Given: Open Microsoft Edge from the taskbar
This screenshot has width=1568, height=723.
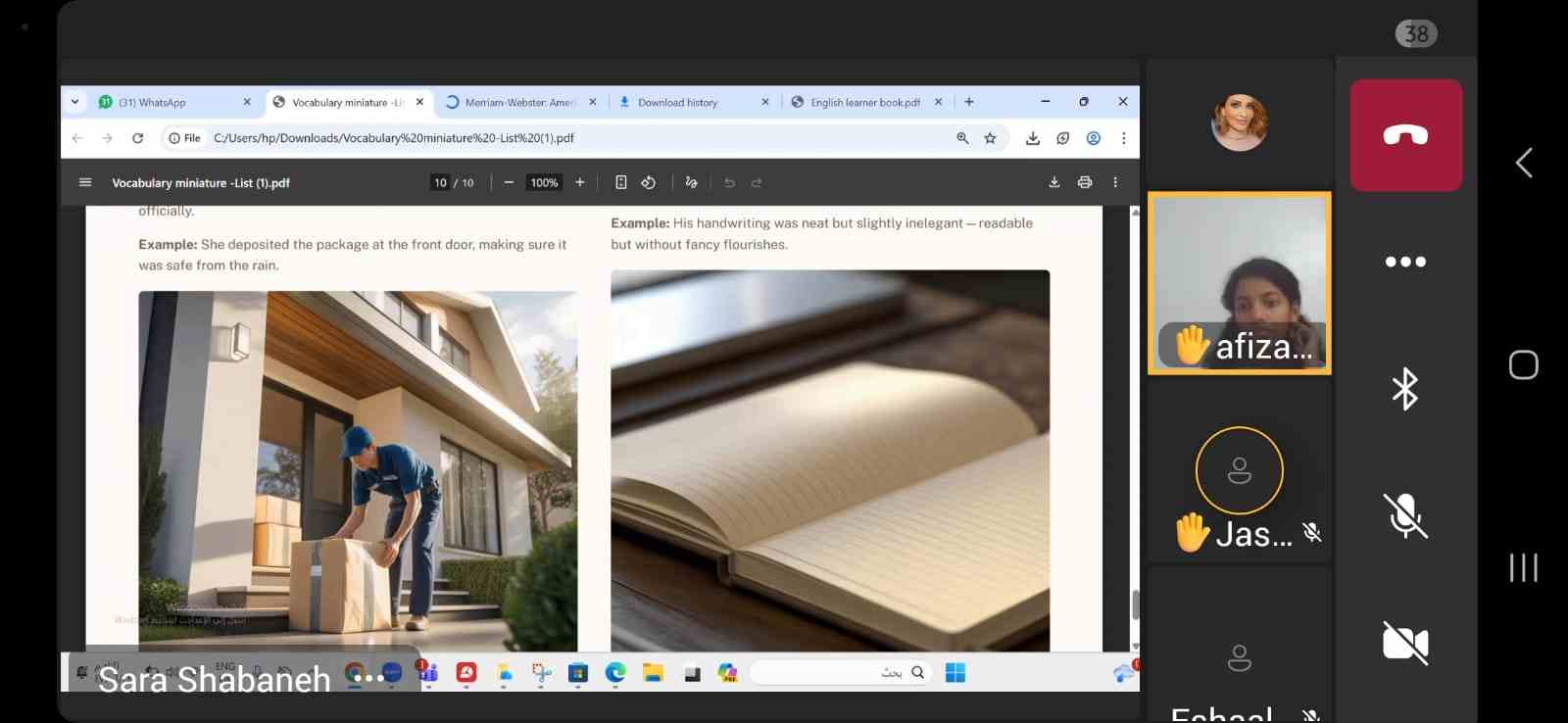Looking at the screenshot, I should (615, 672).
